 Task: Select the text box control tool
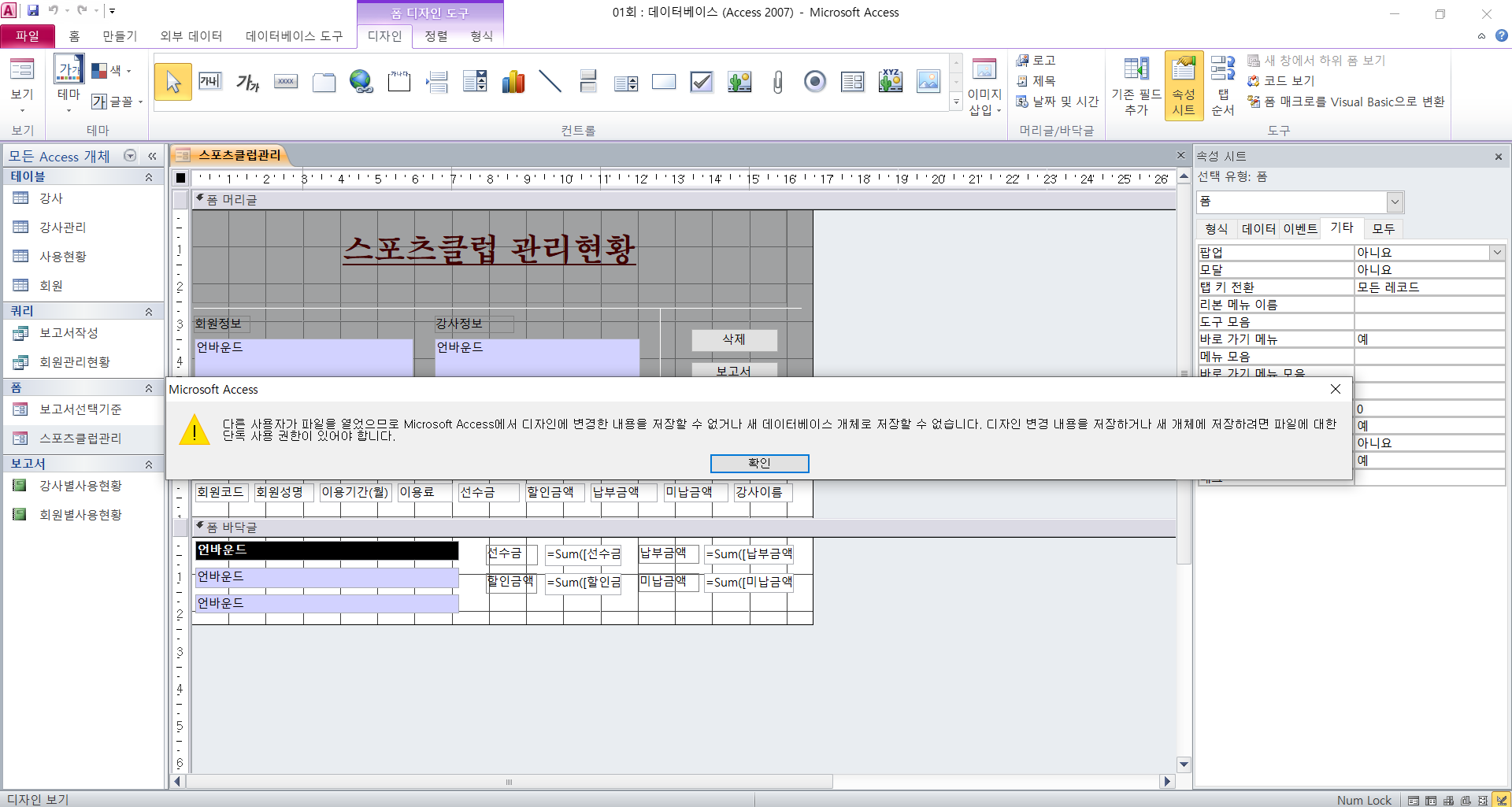click(210, 81)
